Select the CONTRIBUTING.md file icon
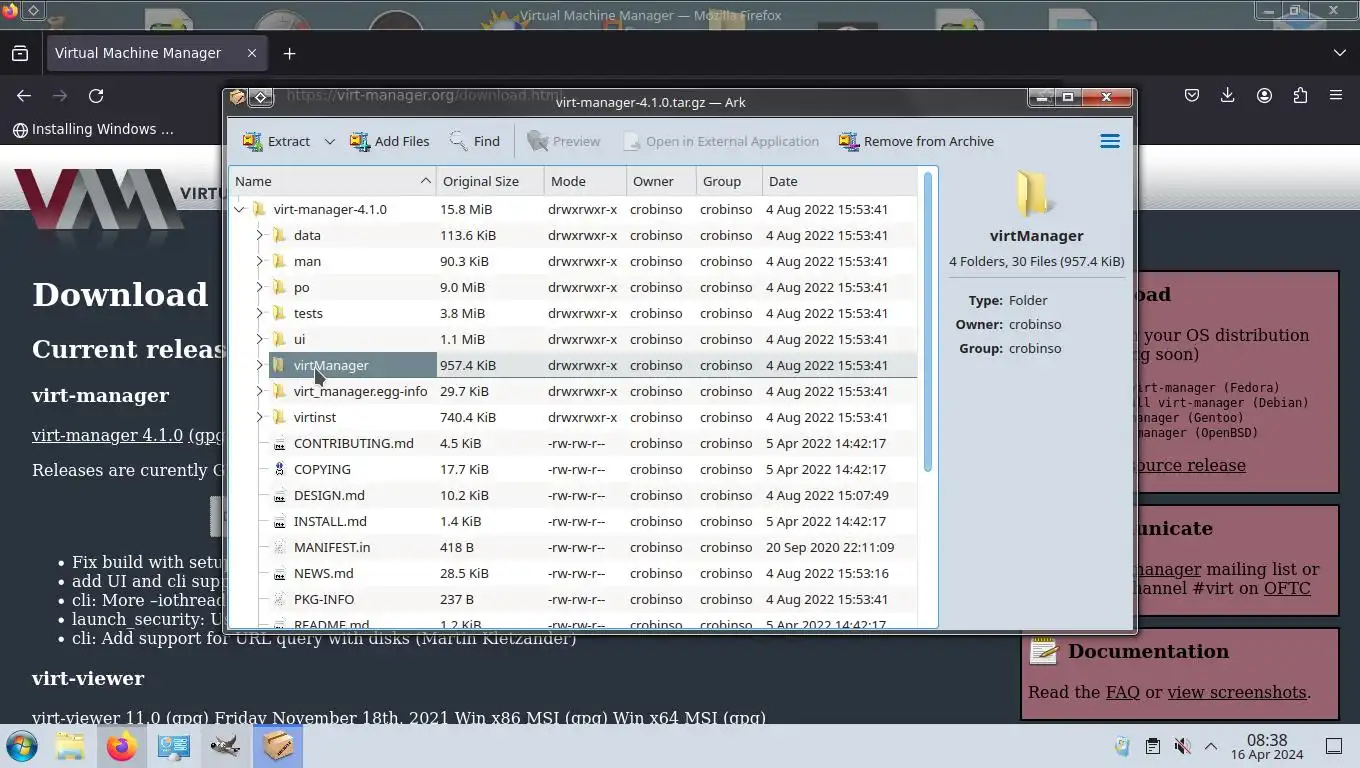1360x768 pixels. click(279, 443)
